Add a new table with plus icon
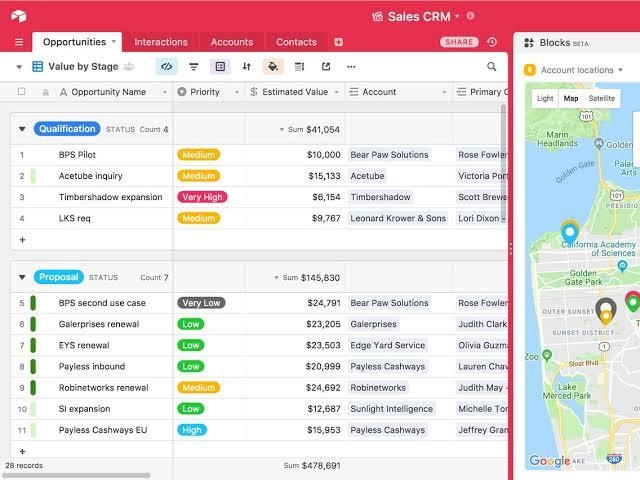640x480 pixels. coord(338,42)
